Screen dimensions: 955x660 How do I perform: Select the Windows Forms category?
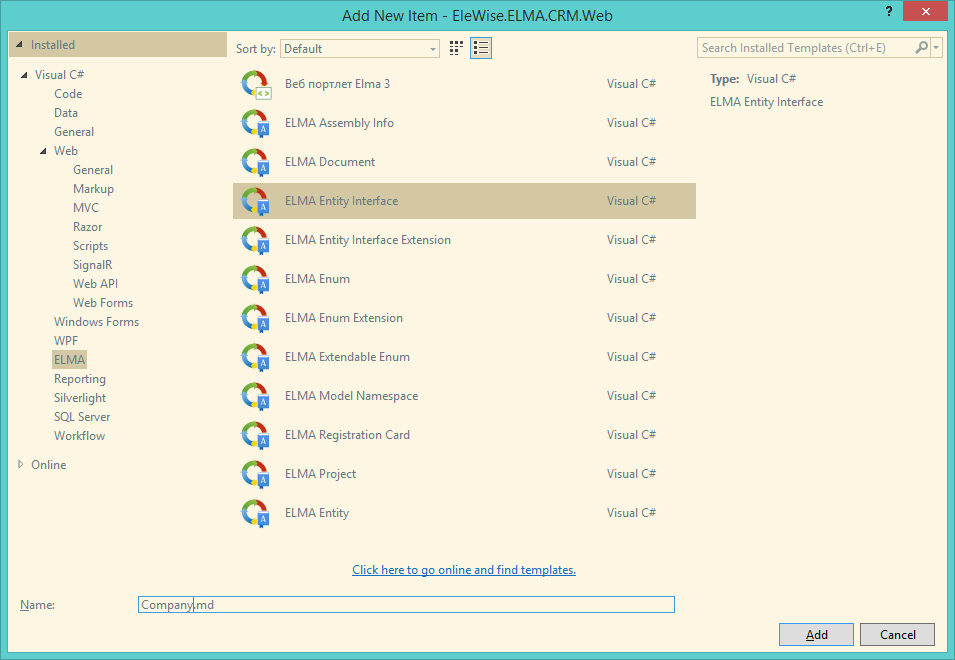96,321
